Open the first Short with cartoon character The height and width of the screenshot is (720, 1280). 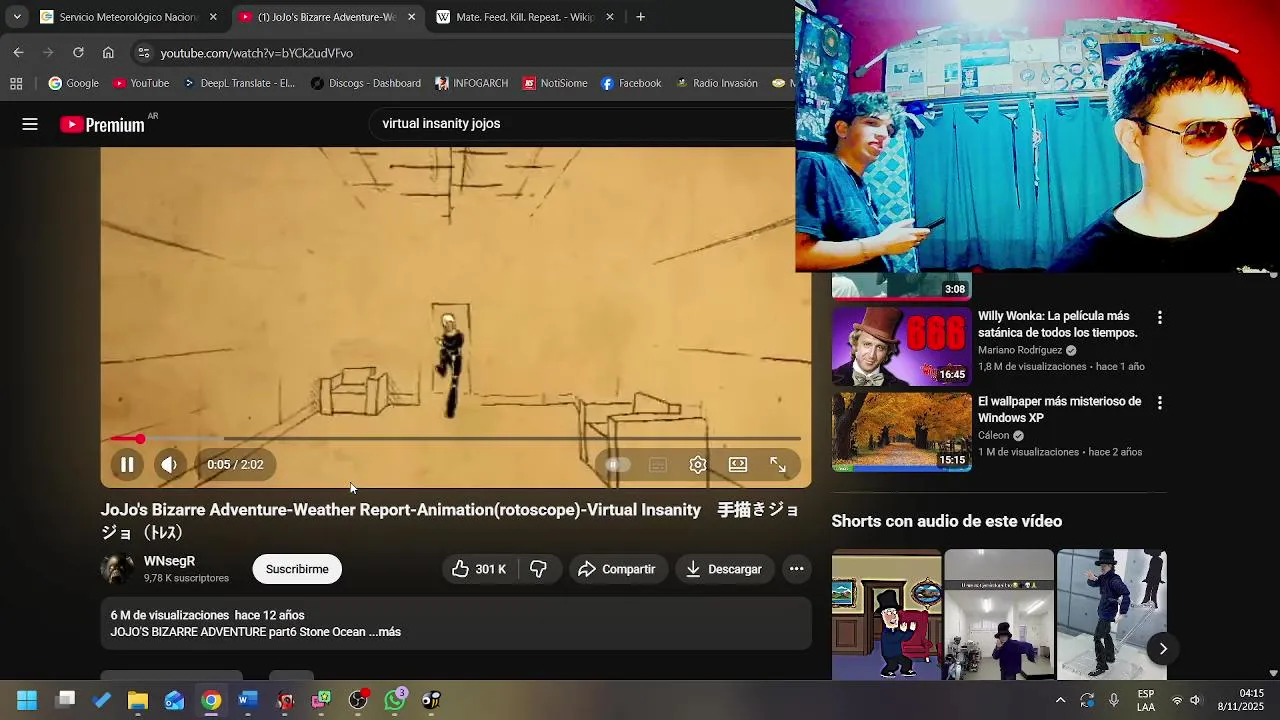pos(886,614)
